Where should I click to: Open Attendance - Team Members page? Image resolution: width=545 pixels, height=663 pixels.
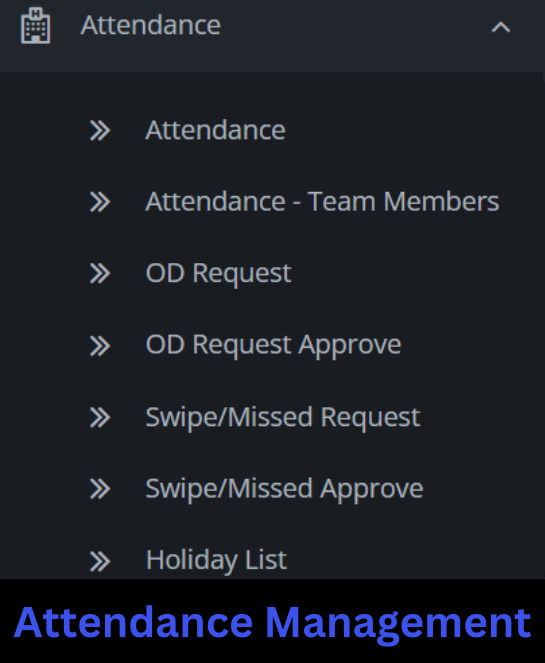click(x=322, y=202)
